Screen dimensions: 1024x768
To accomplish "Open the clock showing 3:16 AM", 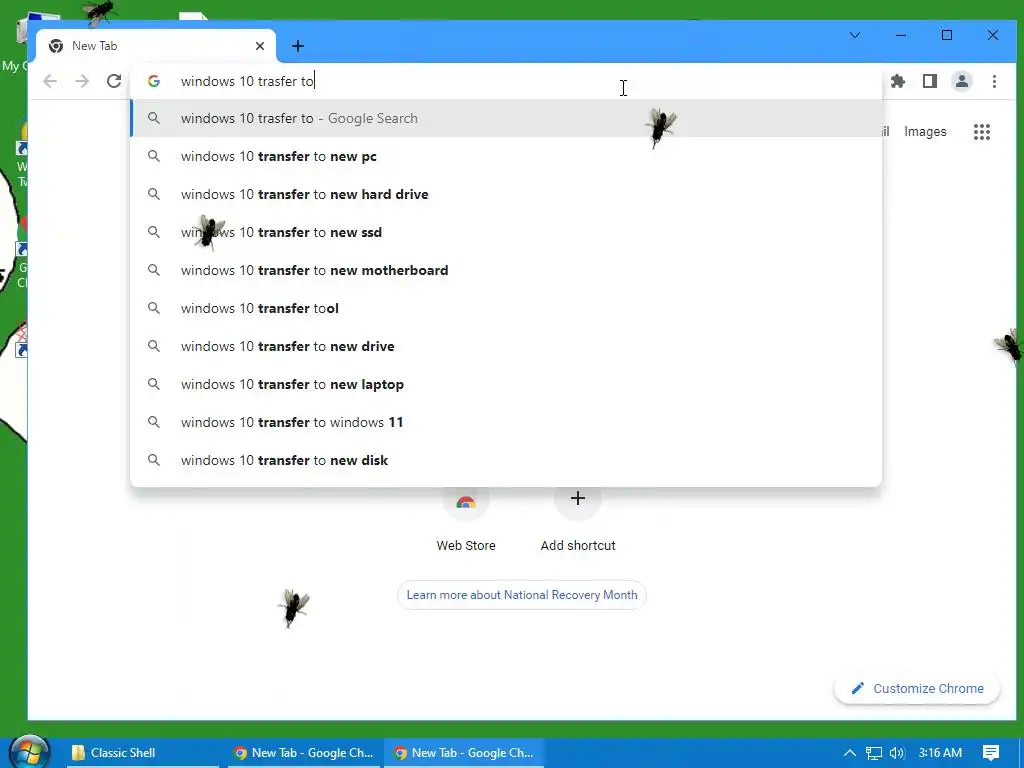I will click(x=940, y=753).
